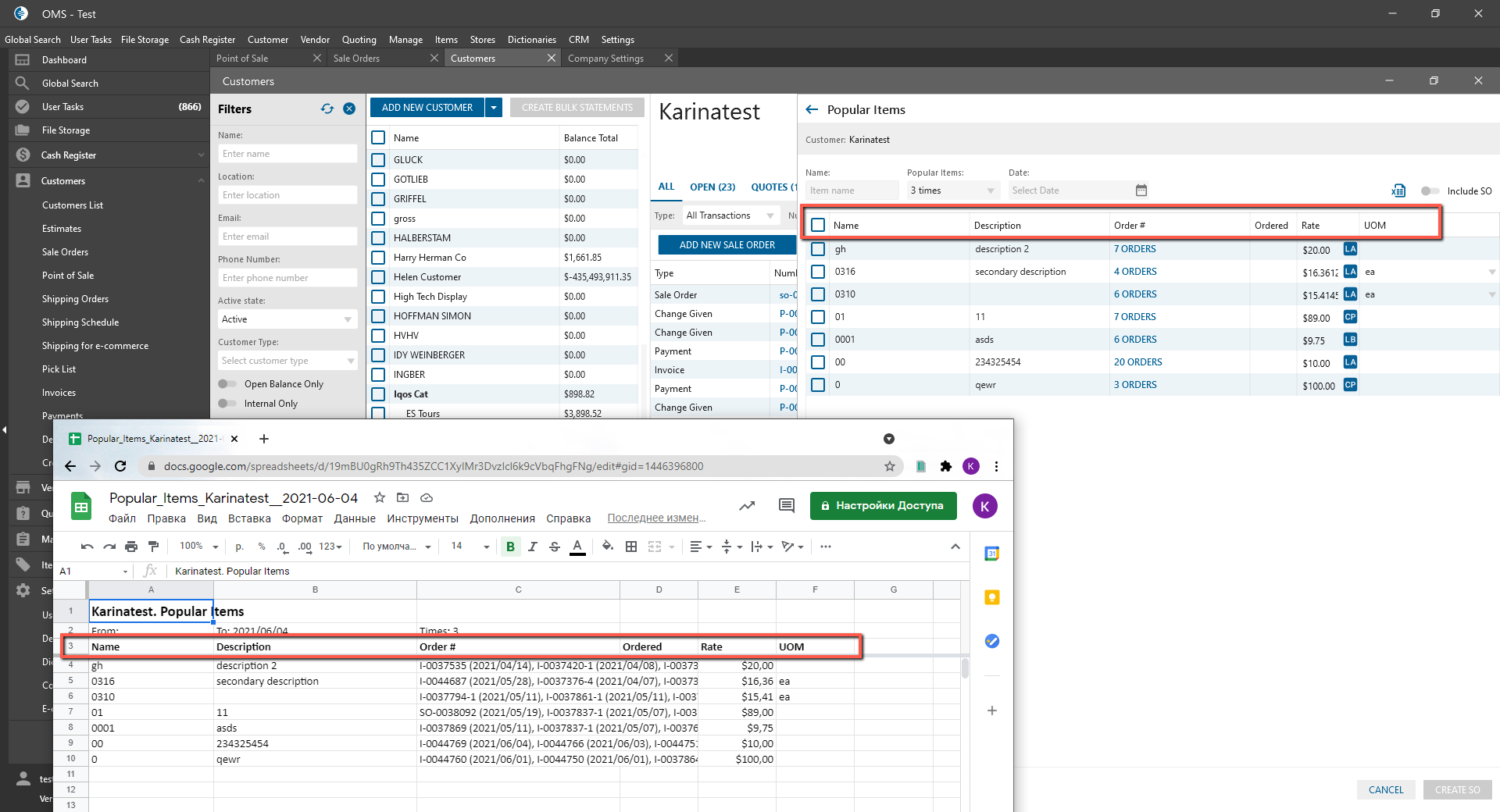Toggle the Include SO switch

[1429, 191]
